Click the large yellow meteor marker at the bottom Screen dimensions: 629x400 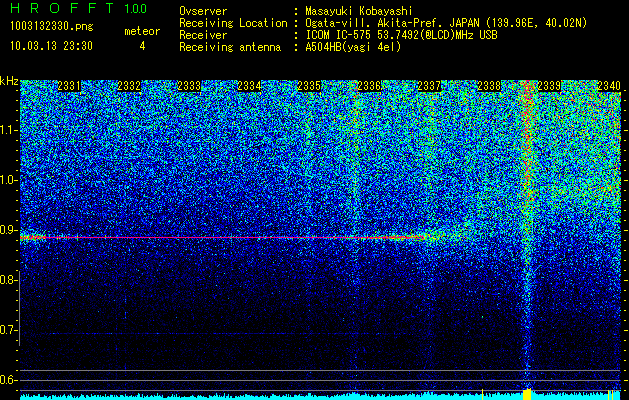coord(527,394)
